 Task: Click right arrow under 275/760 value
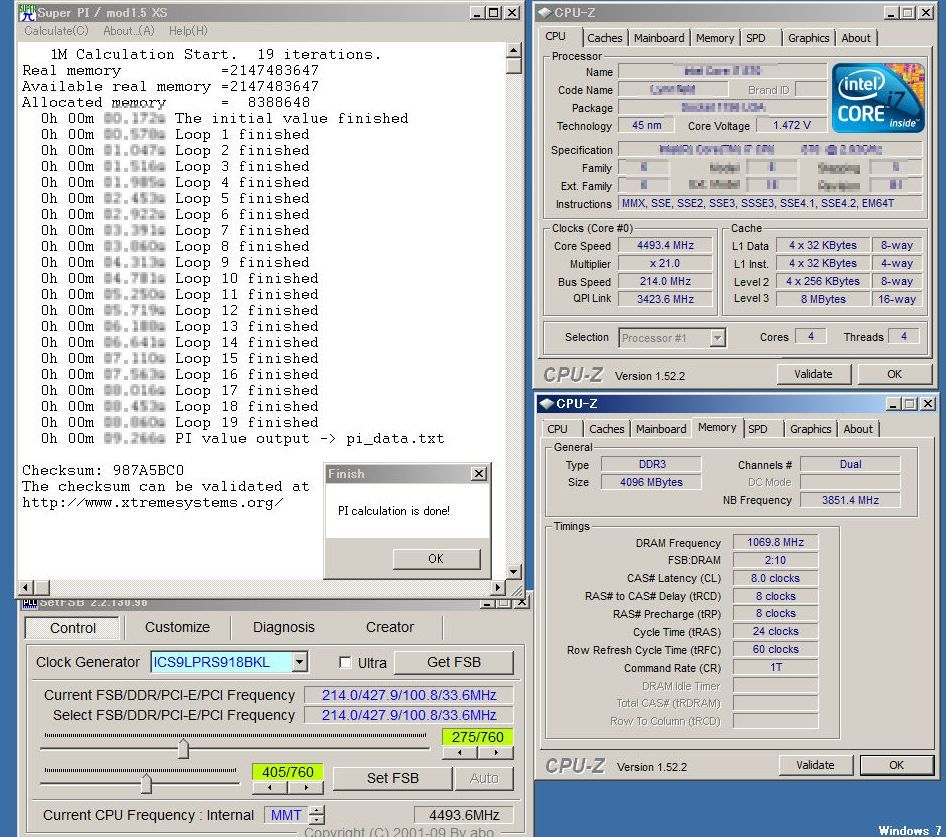[496, 753]
